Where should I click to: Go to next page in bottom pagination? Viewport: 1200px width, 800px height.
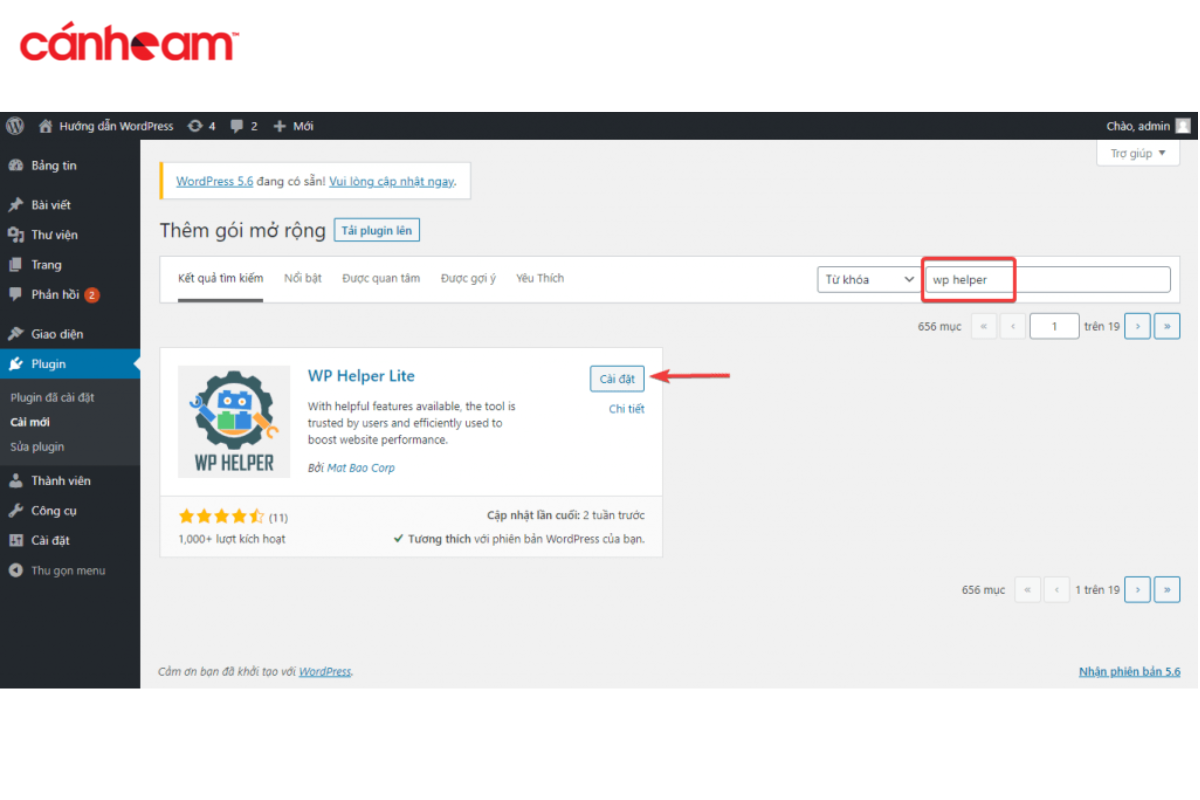(x=1137, y=590)
